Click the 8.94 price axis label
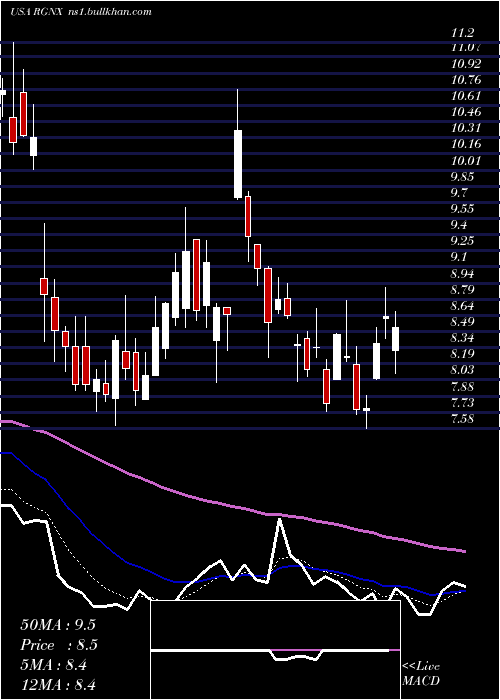Viewport: 500px width, 700px height. click(x=462, y=273)
